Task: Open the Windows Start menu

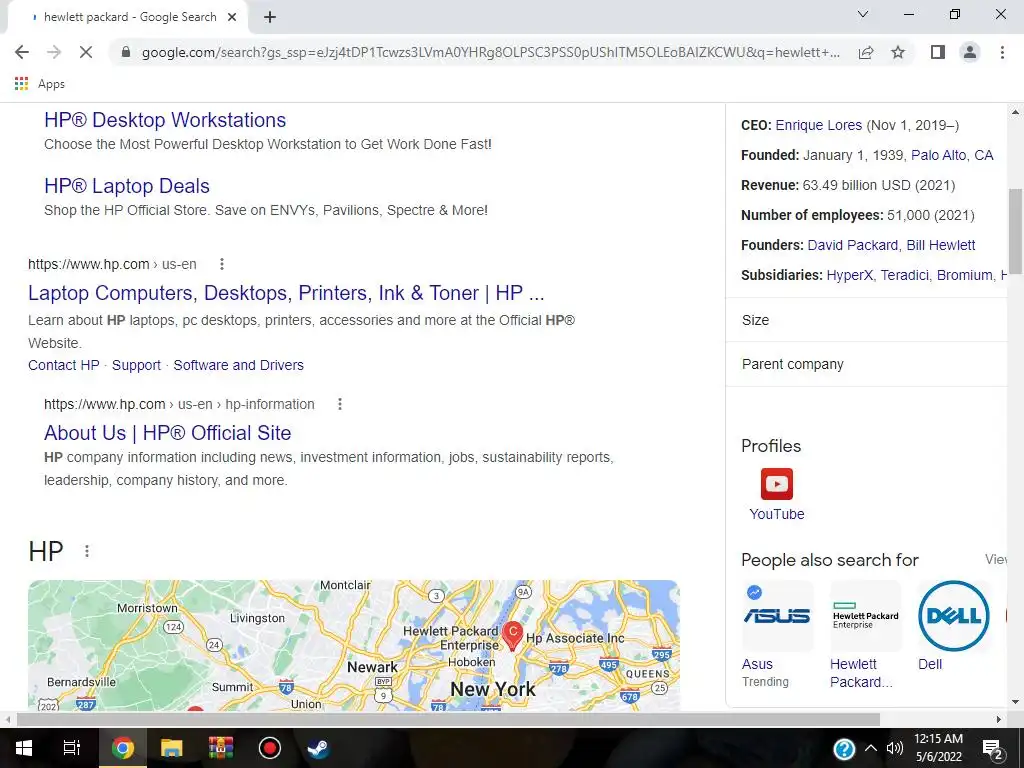Action: 24,748
